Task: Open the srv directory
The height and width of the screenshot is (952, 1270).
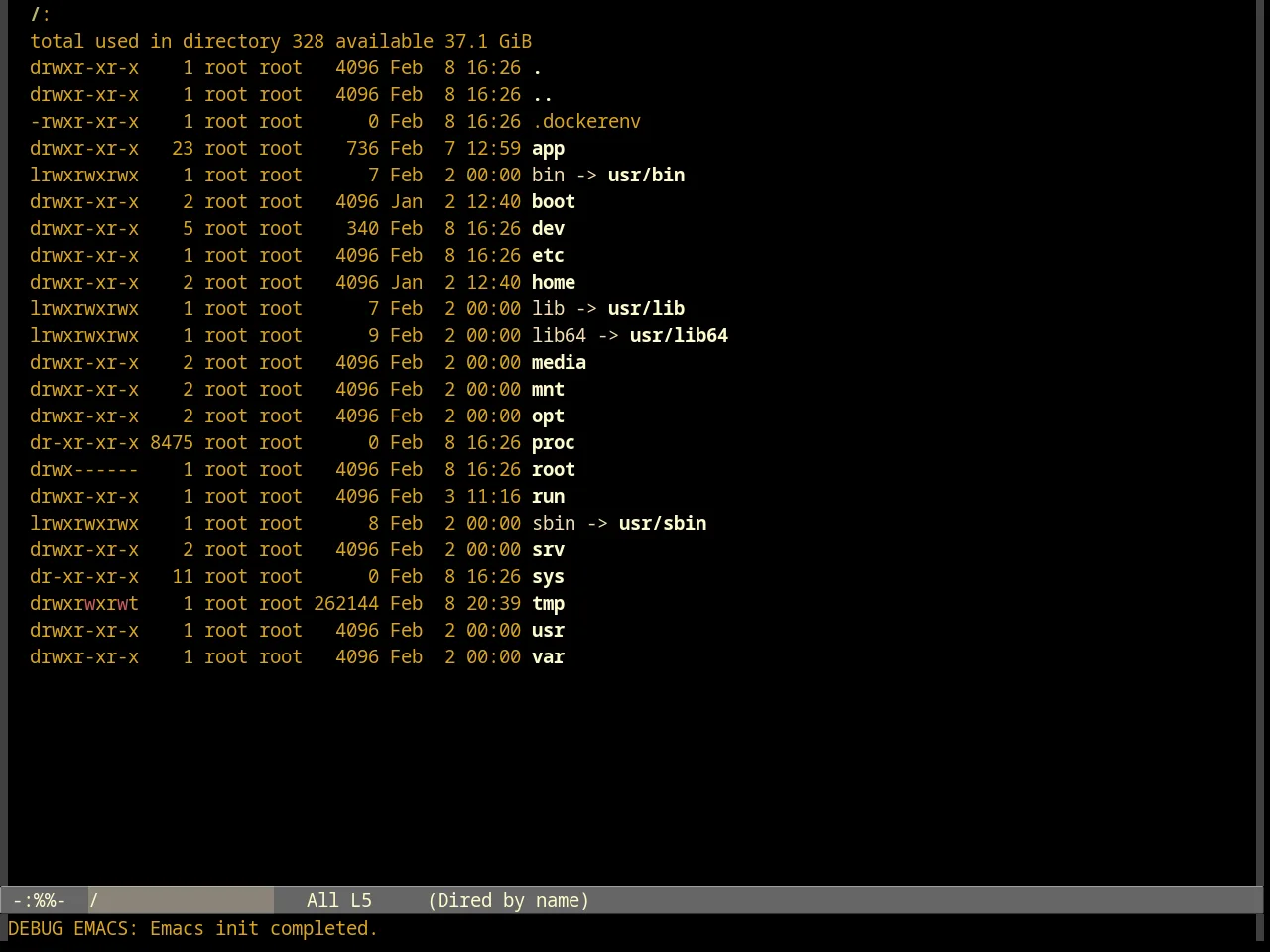Action: [548, 550]
